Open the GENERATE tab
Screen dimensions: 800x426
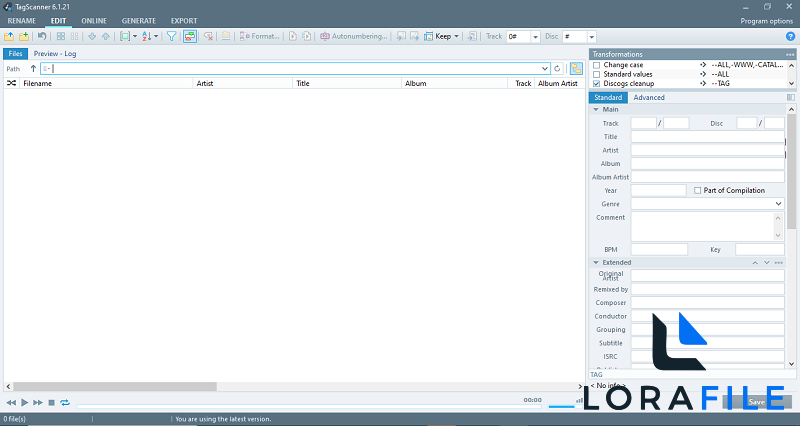click(x=139, y=21)
